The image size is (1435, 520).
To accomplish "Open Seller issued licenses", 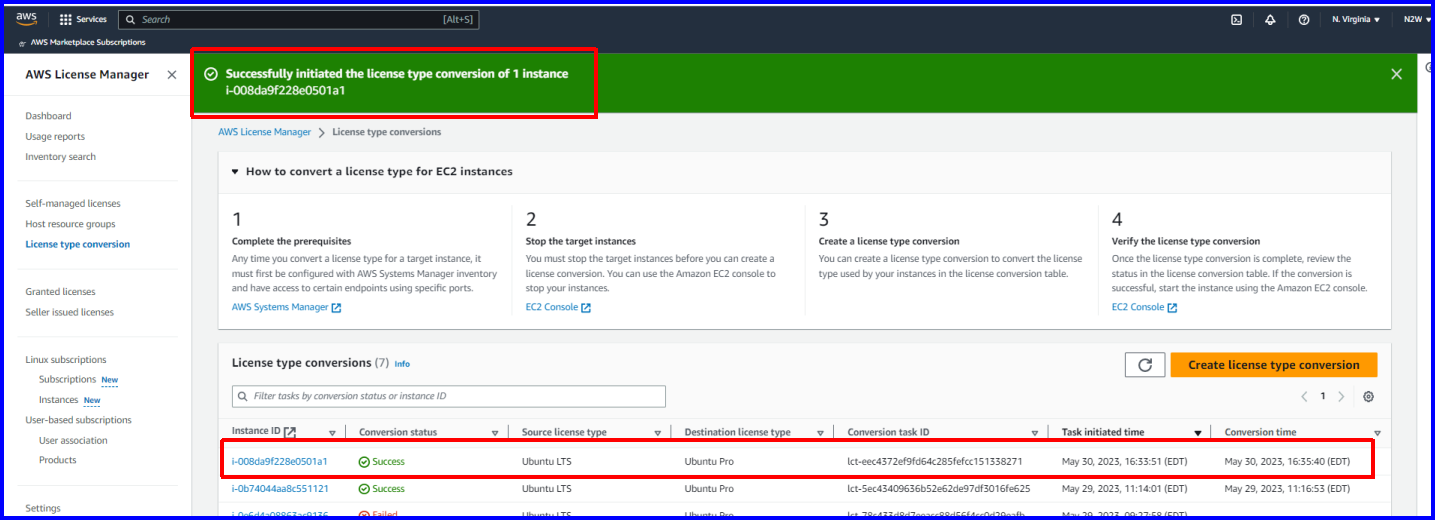I will [x=70, y=312].
